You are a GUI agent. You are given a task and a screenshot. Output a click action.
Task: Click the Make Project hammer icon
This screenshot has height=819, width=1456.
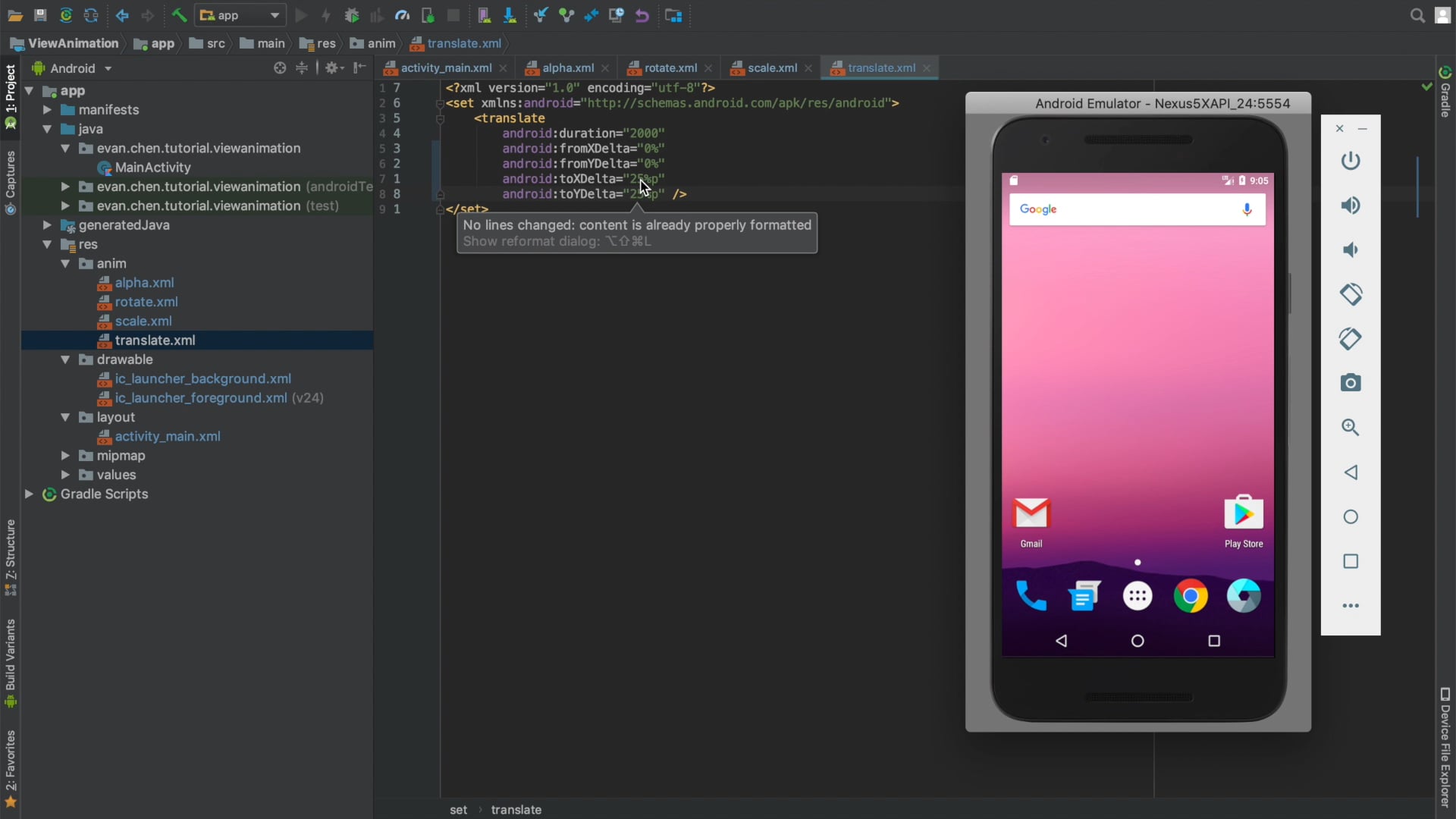coord(179,15)
